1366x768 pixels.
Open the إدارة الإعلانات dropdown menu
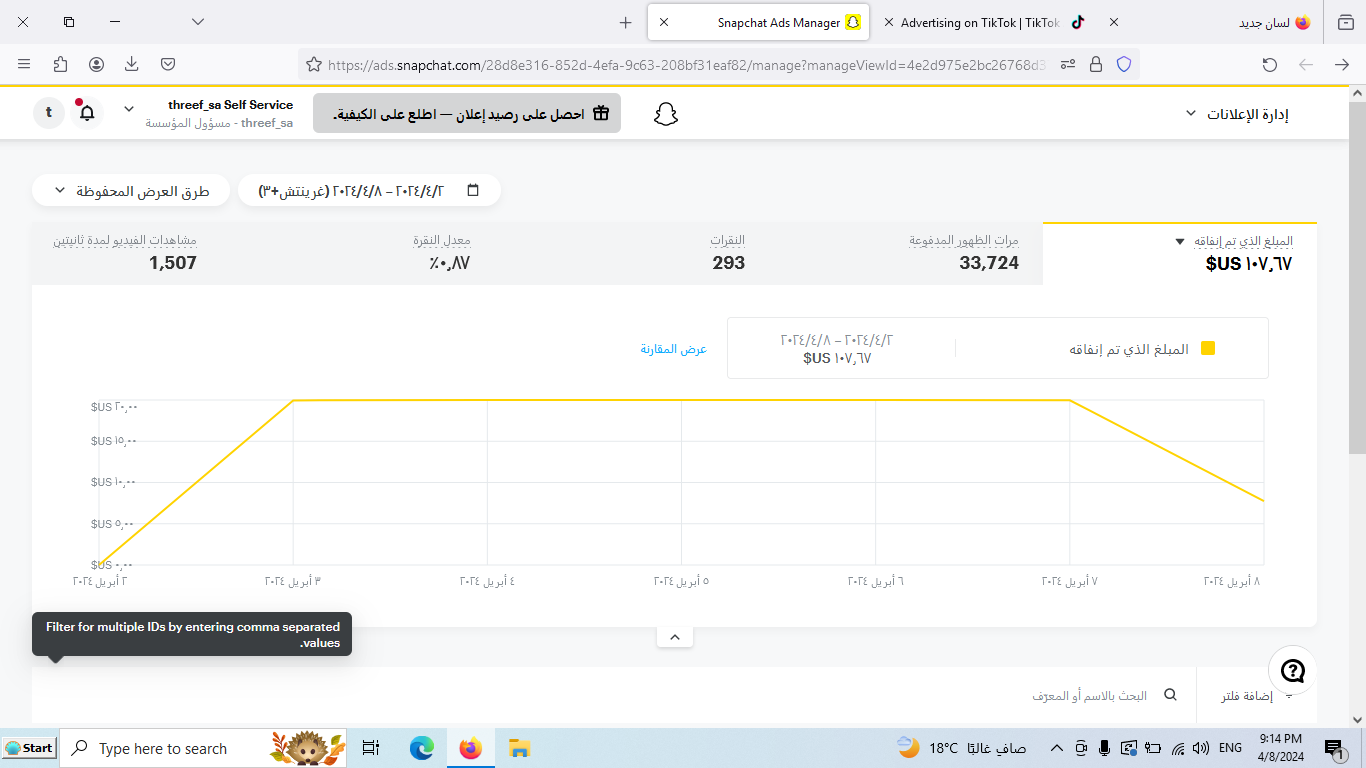(x=1237, y=114)
